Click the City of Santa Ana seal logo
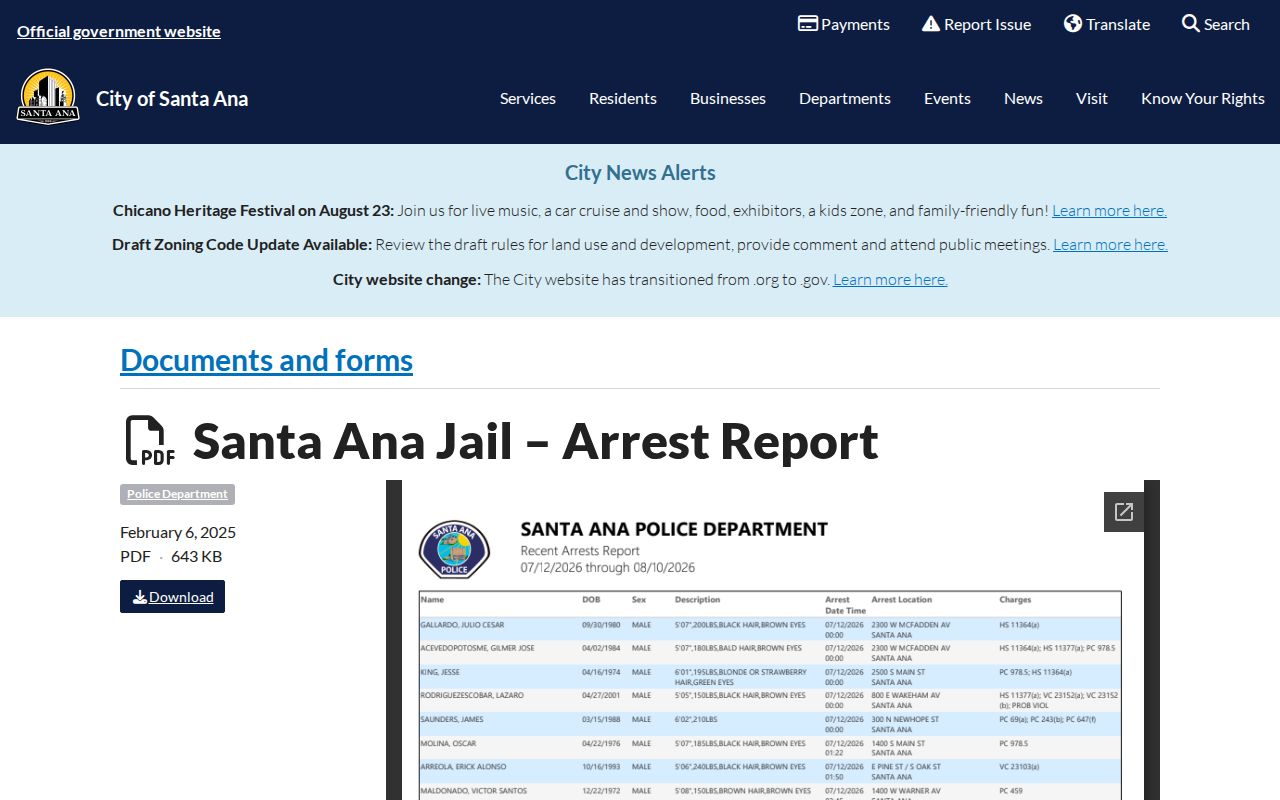Viewport: 1280px width, 800px height. (48, 97)
